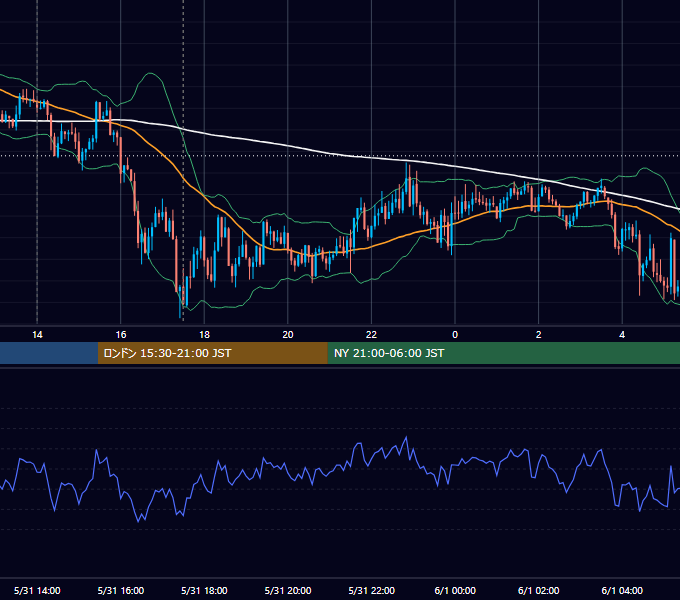The width and height of the screenshot is (680, 600).
Task: Click the hour label 16 on the price chart axis
Action: 121,335
